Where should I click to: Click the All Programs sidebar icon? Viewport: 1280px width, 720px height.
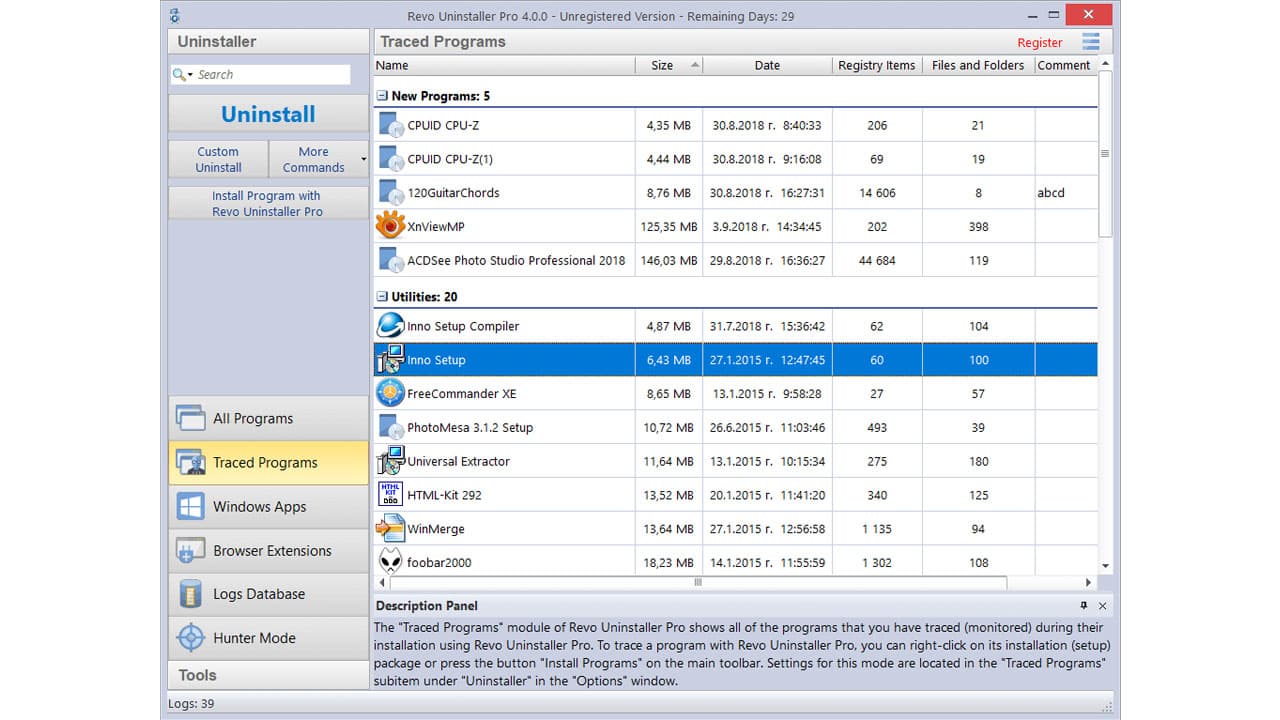(191, 418)
